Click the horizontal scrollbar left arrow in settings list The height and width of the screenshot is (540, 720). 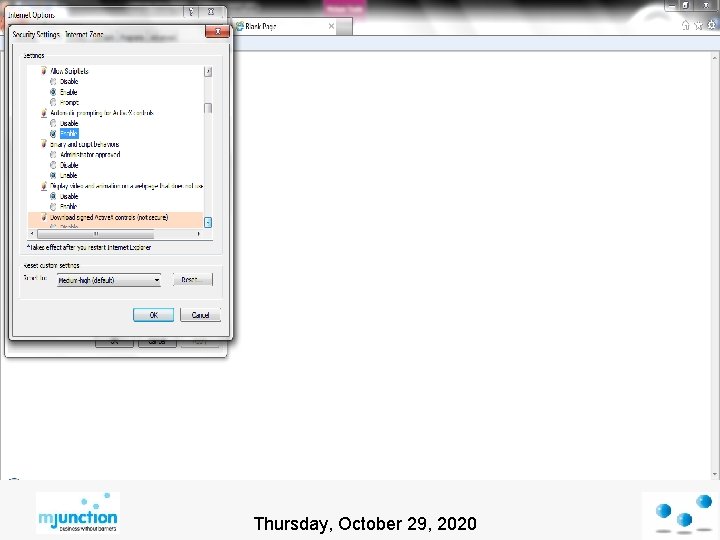32,234
